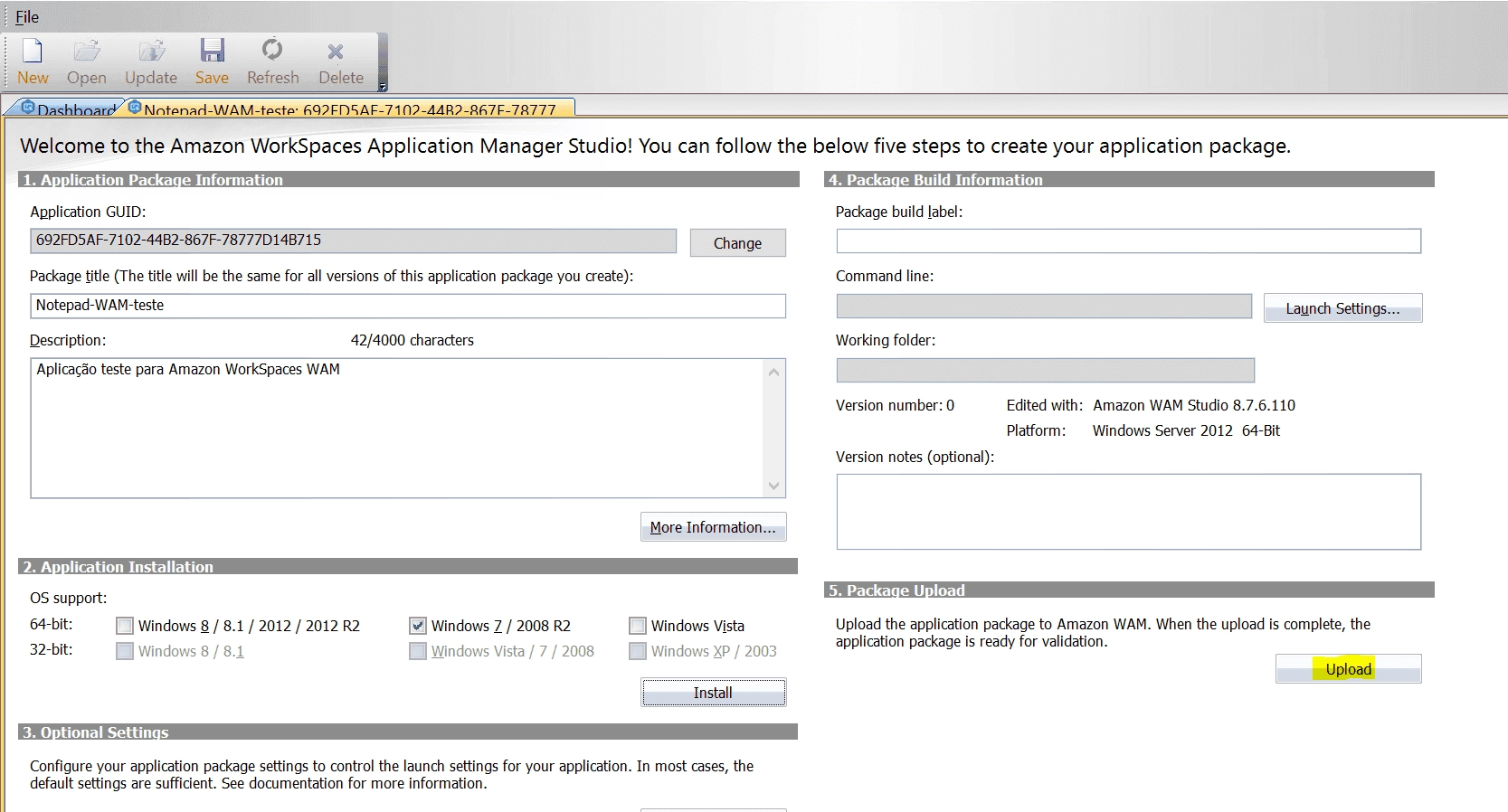The width and height of the screenshot is (1508, 812).
Task: Toggle 32-bit Windows Vista / 7 / 2008 checkbox
Action: [x=418, y=651]
